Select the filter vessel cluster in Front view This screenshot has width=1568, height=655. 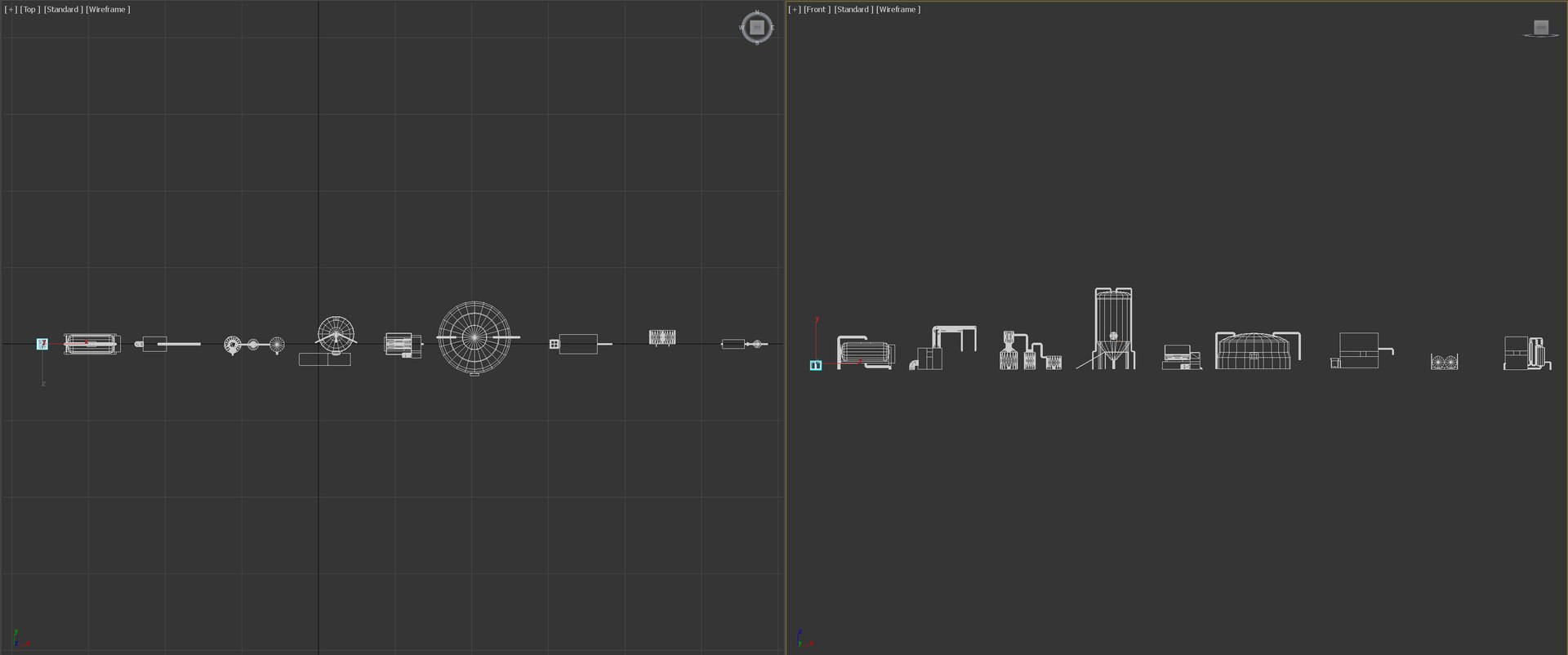pos(1031,350)
